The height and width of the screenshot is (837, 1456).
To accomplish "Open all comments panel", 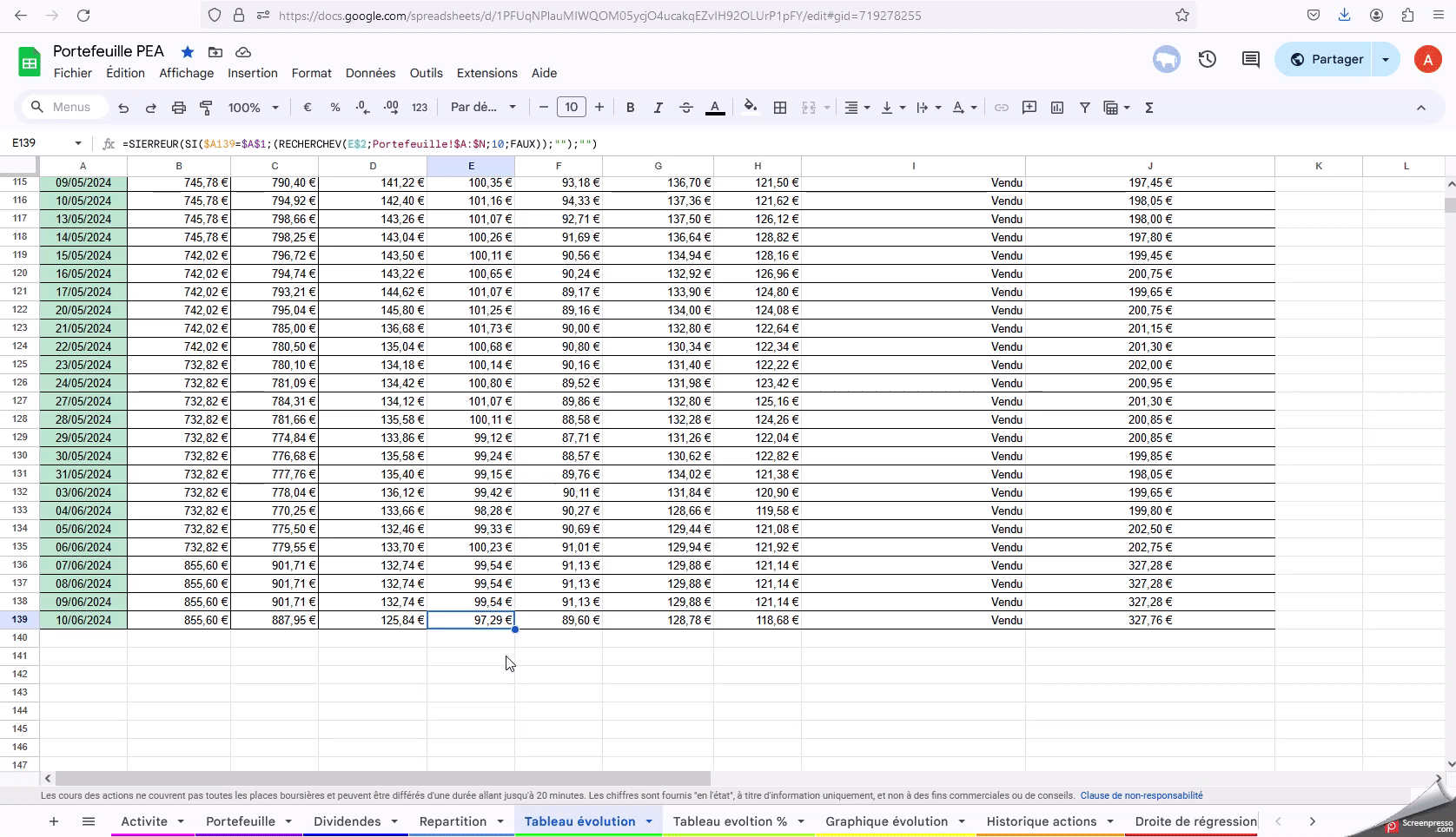I will [1251, 59].
